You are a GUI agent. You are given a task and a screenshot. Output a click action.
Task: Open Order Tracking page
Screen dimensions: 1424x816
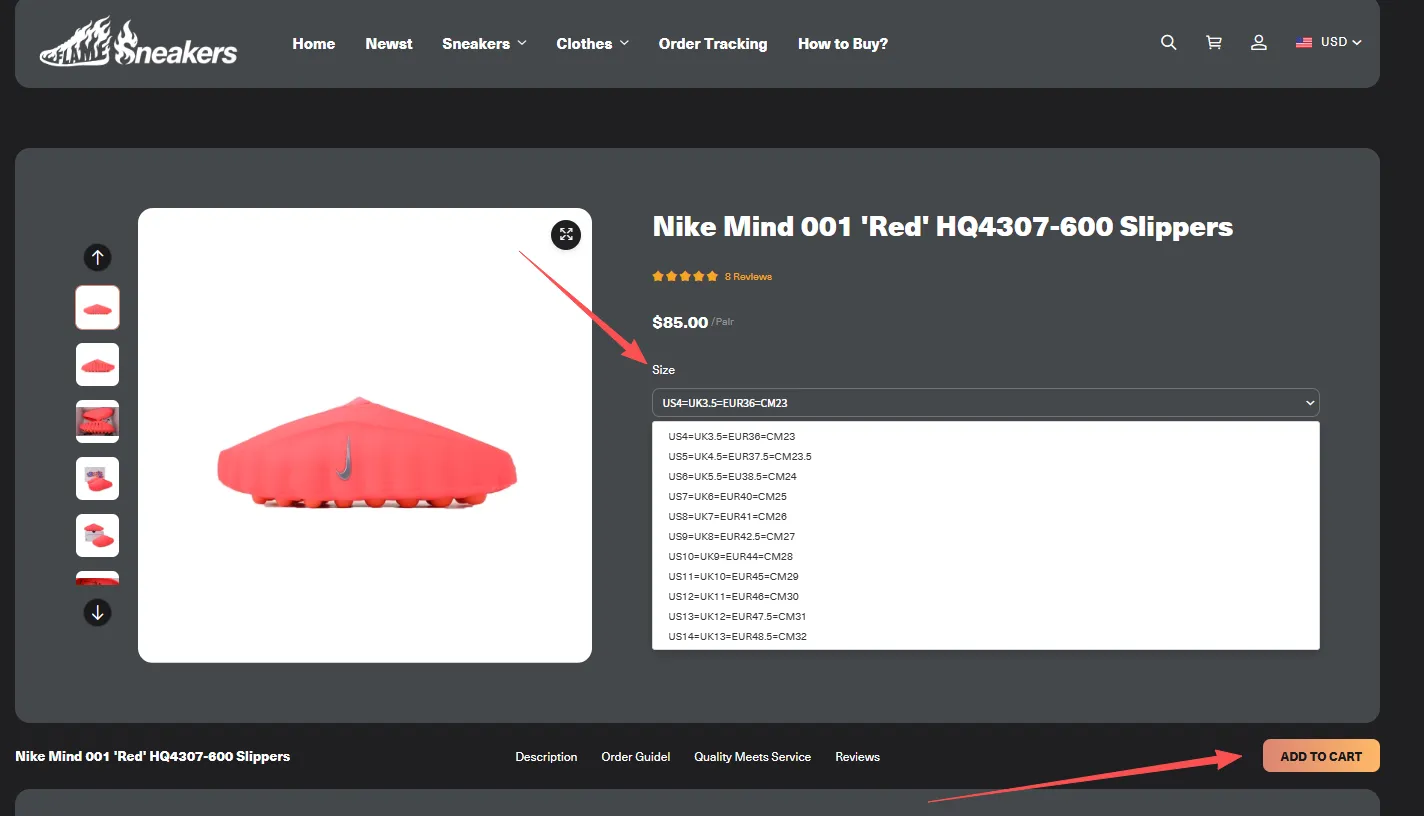(713, 43)
